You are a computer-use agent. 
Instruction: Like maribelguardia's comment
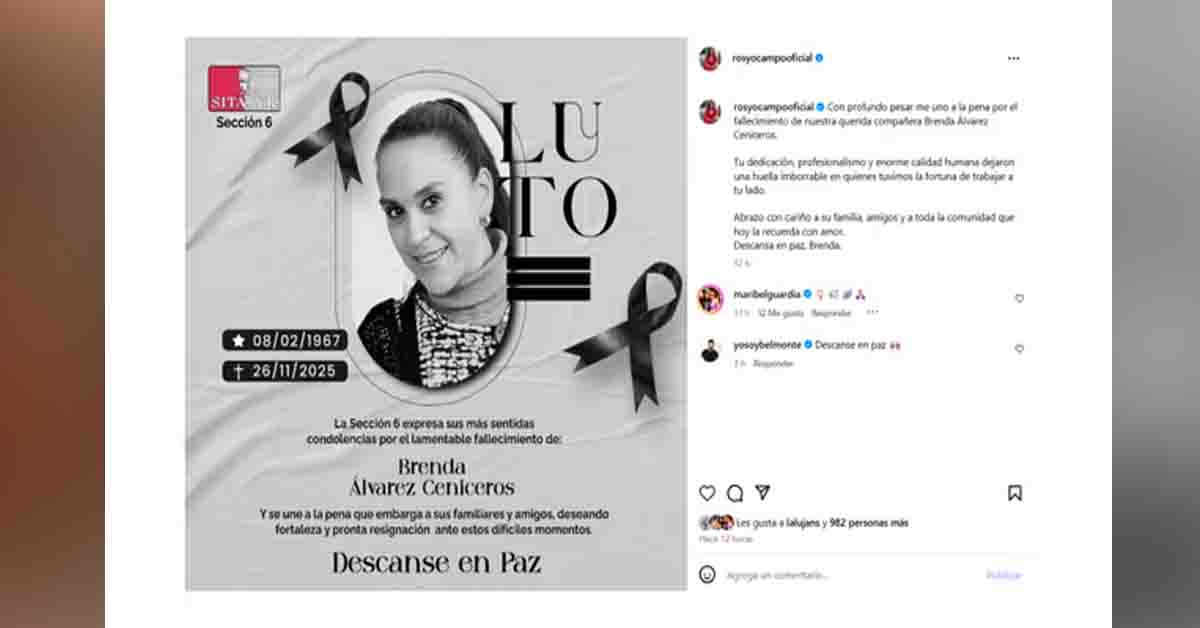[x=1019, y=298]
